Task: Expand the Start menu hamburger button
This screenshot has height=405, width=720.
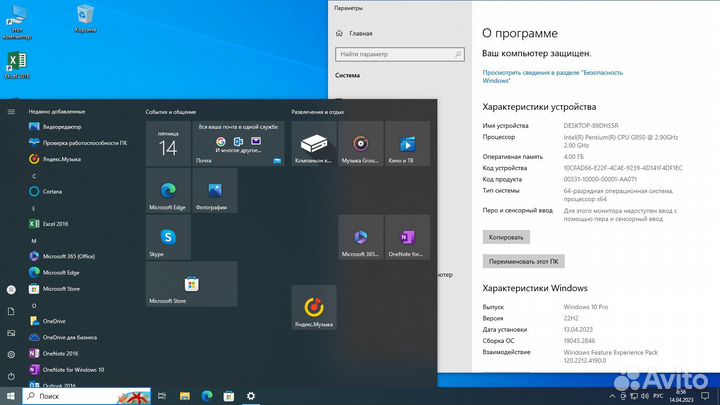Action: 11,112
